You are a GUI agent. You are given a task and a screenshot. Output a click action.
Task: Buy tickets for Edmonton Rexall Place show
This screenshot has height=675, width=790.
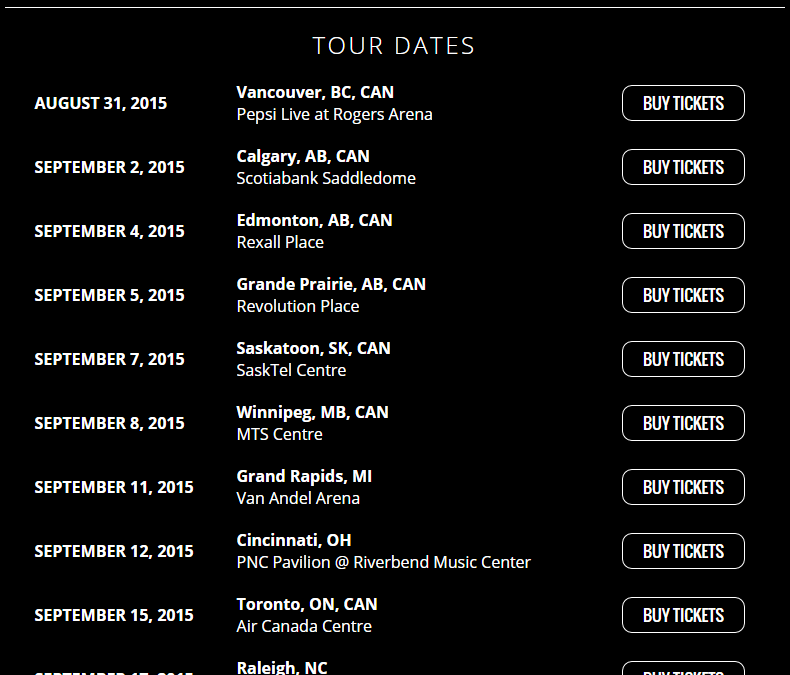(x=683, y=231)
